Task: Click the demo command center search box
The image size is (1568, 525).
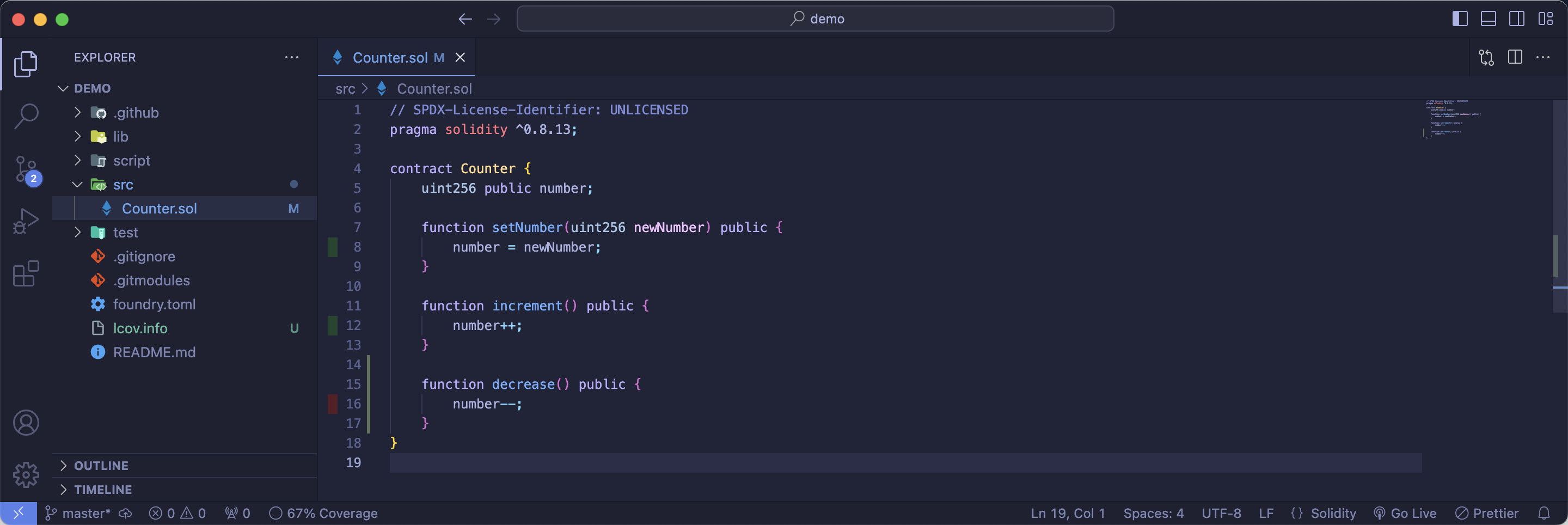Action: (x=815, y=19)
